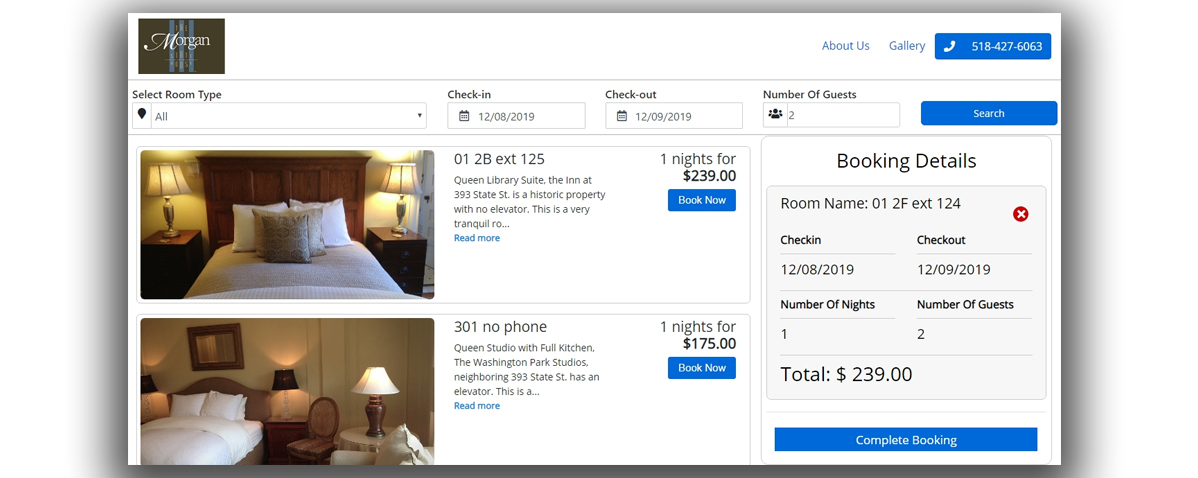This screenshot has height=478, width=1198.
Task: Open the Gallery page
Action: coord(907,46)
